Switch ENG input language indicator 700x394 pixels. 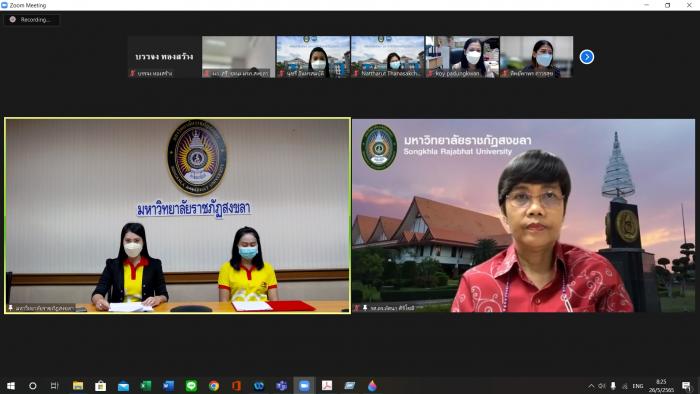tap(638, 386)
